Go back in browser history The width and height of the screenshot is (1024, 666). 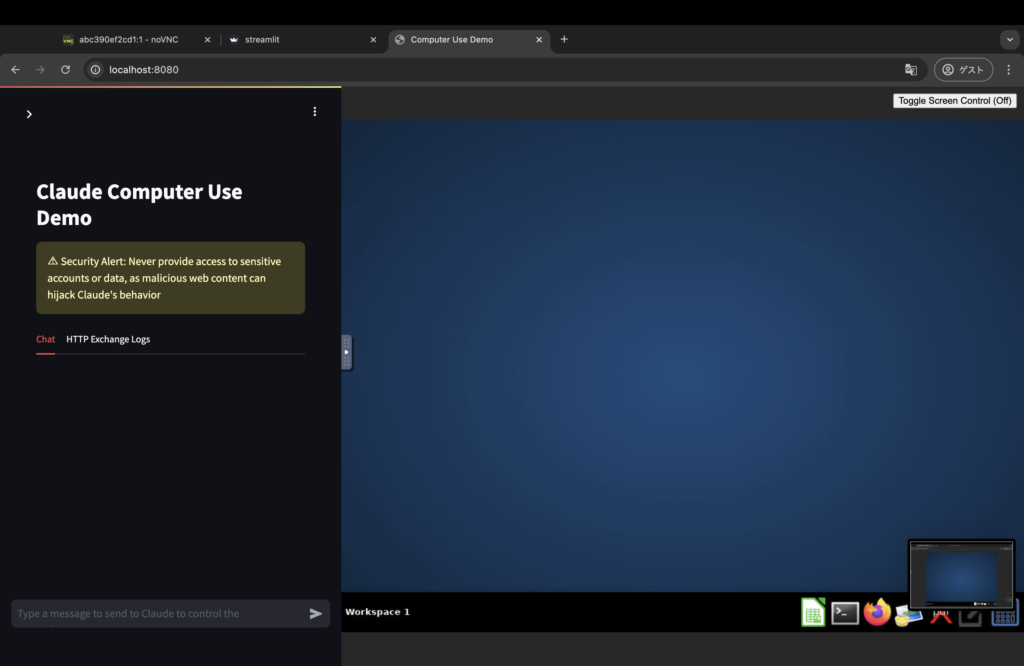point(16,70)
